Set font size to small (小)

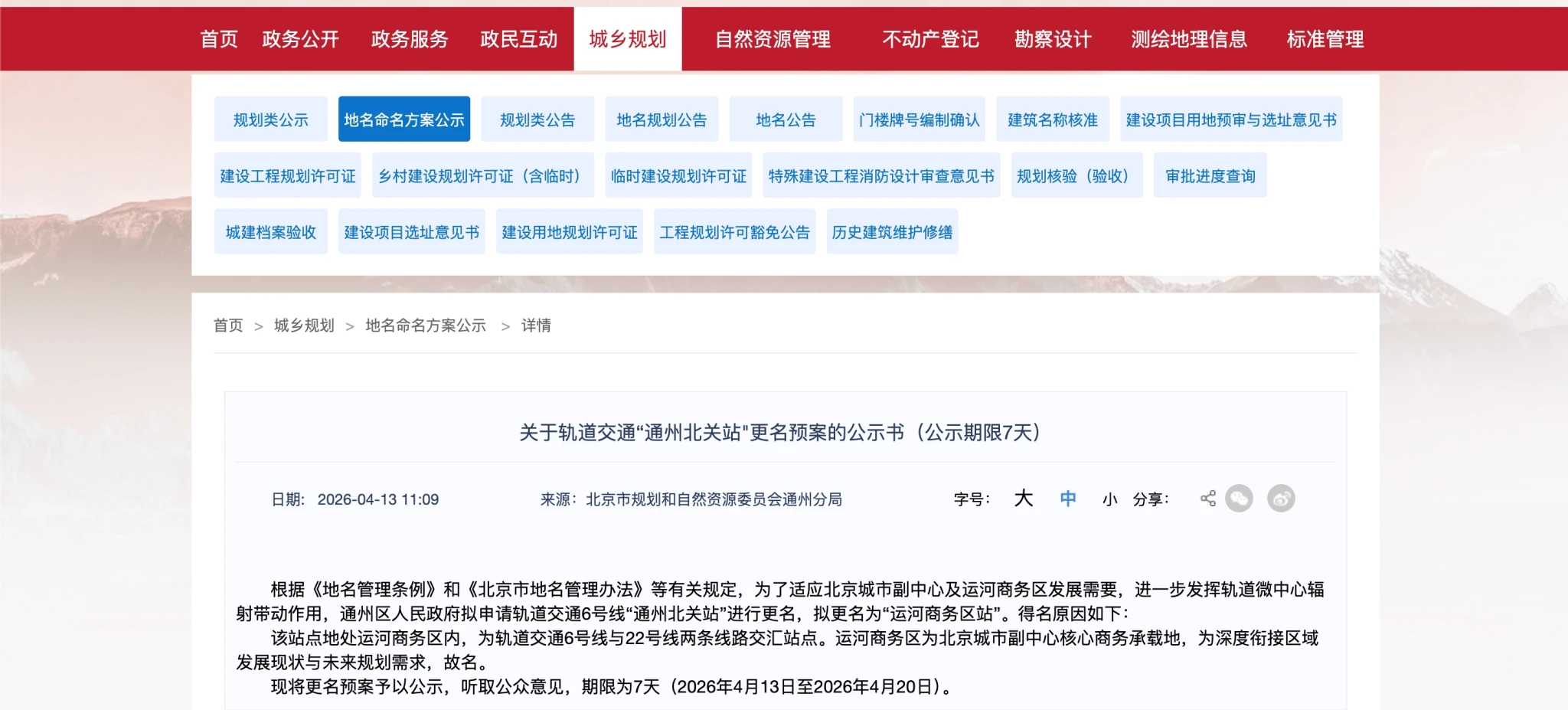pyautogui.click(x=1109, y=499)
